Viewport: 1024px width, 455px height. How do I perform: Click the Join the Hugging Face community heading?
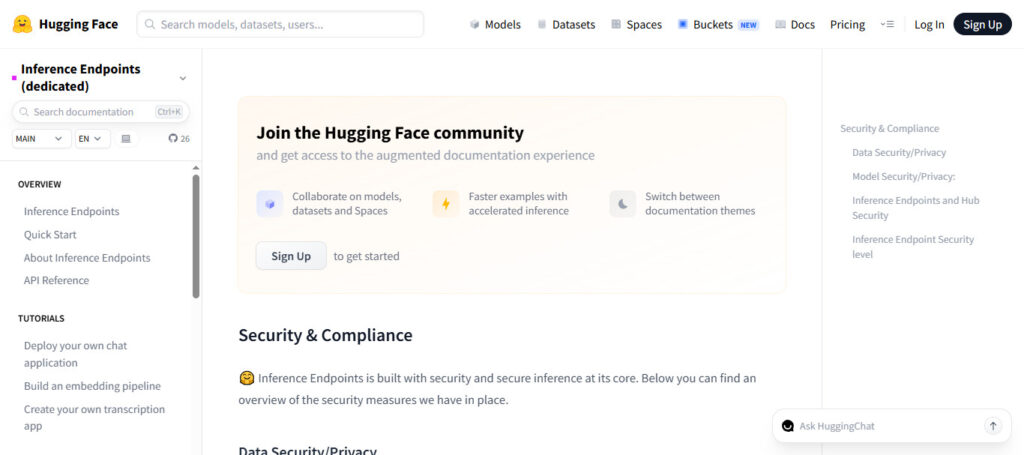390,133
